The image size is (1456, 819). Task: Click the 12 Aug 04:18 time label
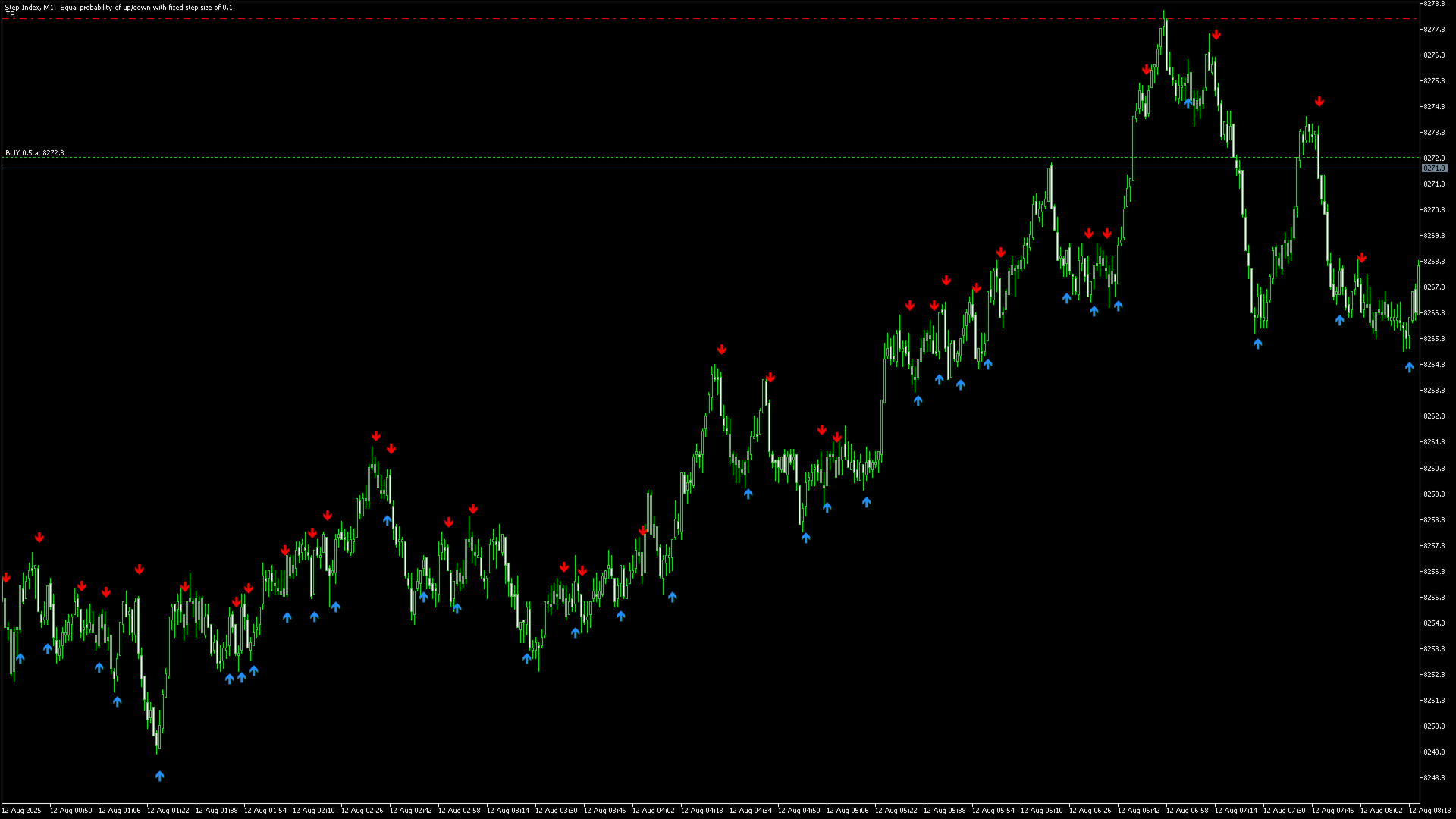(x=701, y=811)
